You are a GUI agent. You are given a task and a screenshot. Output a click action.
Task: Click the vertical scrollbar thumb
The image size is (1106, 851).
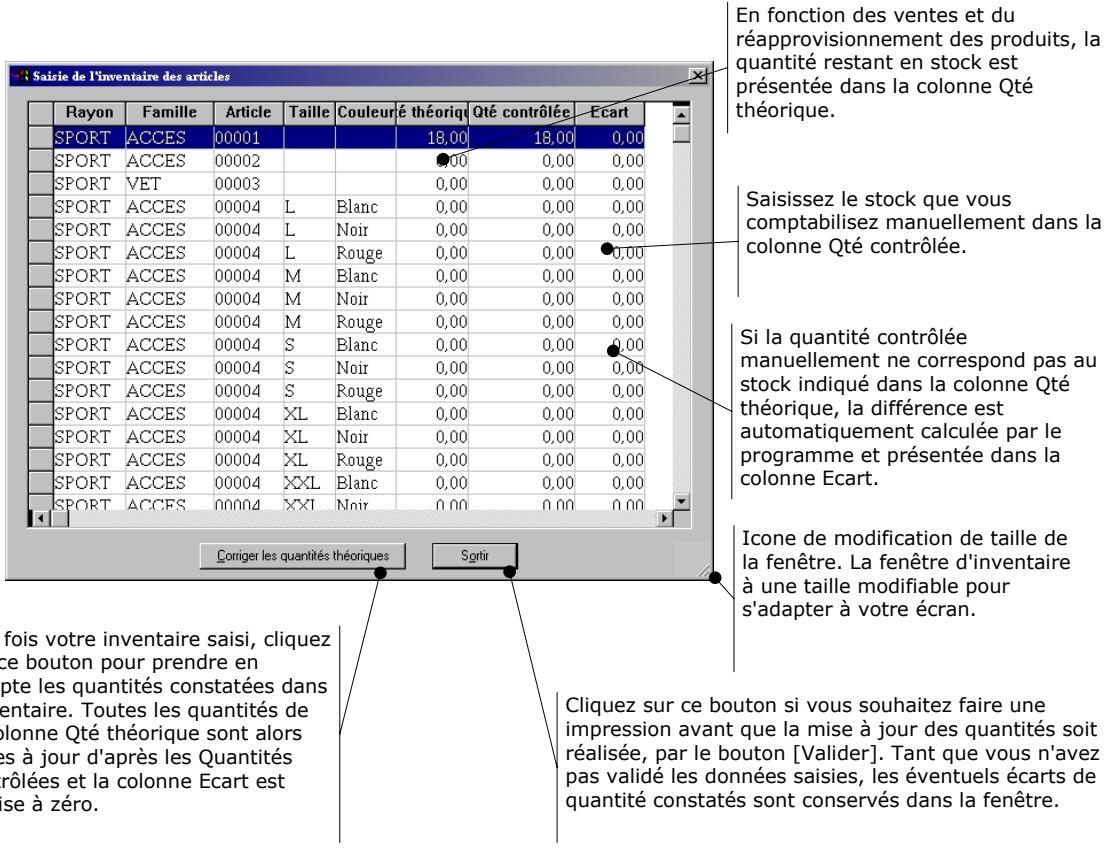(681, 133)
